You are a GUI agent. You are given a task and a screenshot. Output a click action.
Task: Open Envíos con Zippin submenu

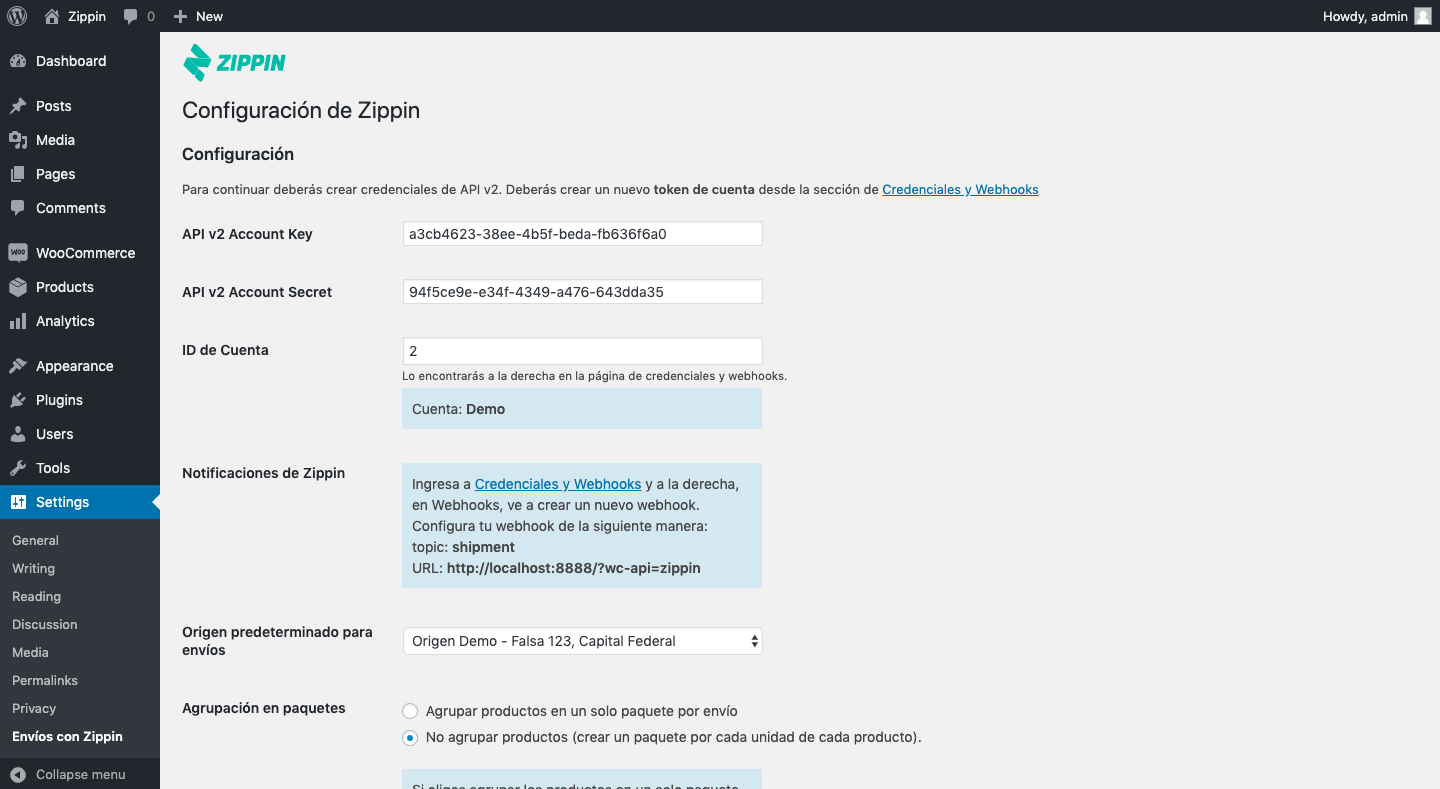coord(67,736)
